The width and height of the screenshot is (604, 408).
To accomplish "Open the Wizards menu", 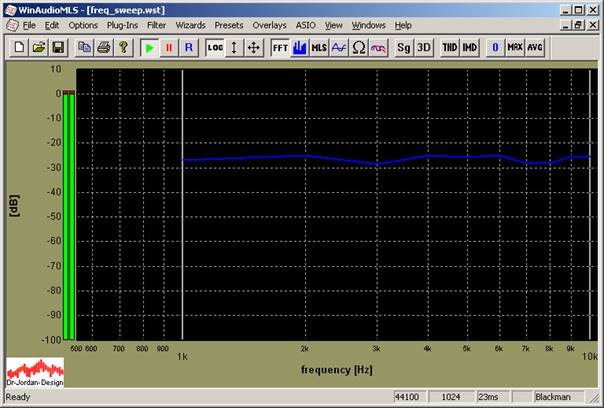I will click(x=191, y=24).
